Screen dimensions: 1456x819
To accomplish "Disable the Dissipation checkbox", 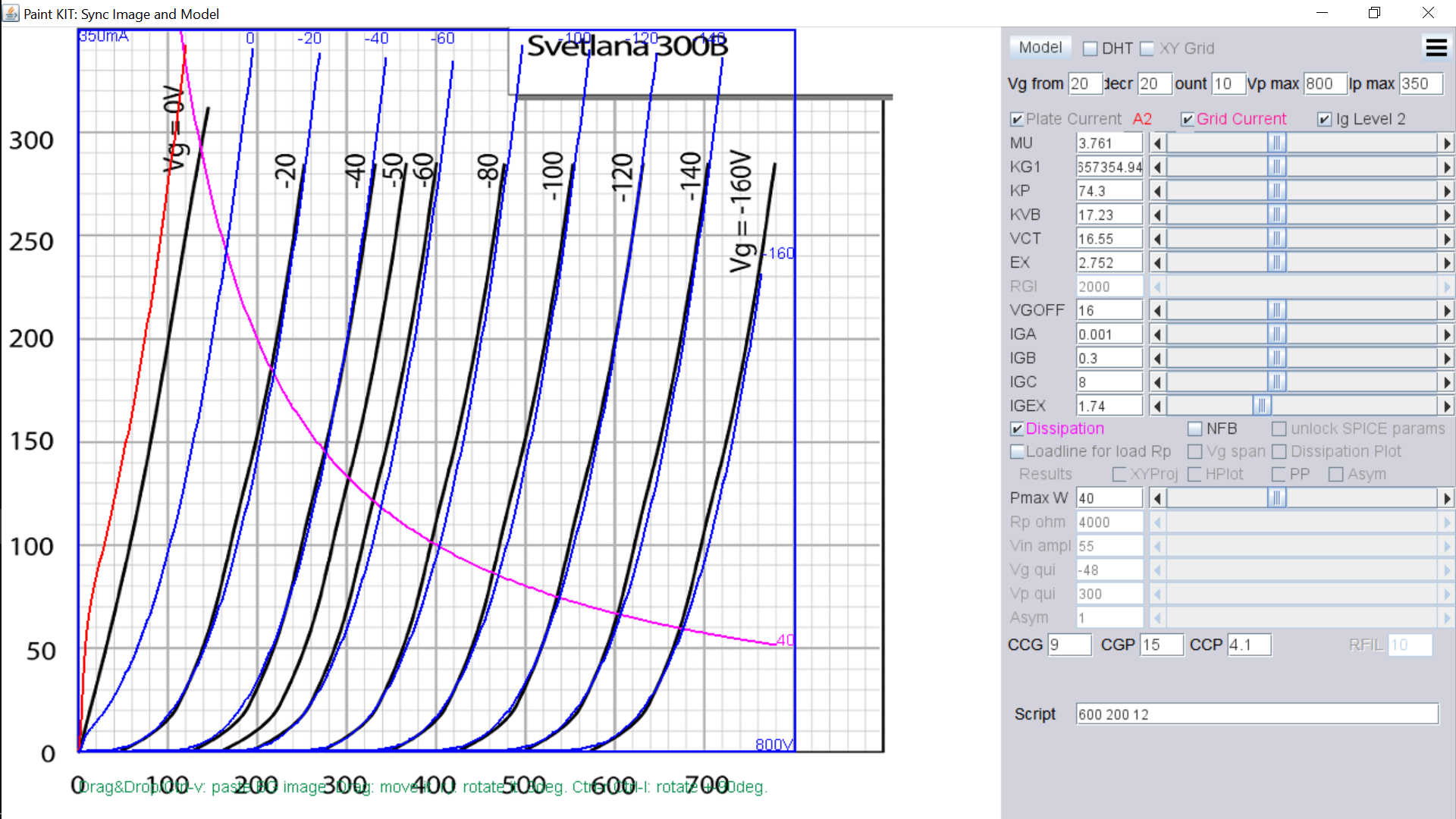I will tap(1017, 429).
